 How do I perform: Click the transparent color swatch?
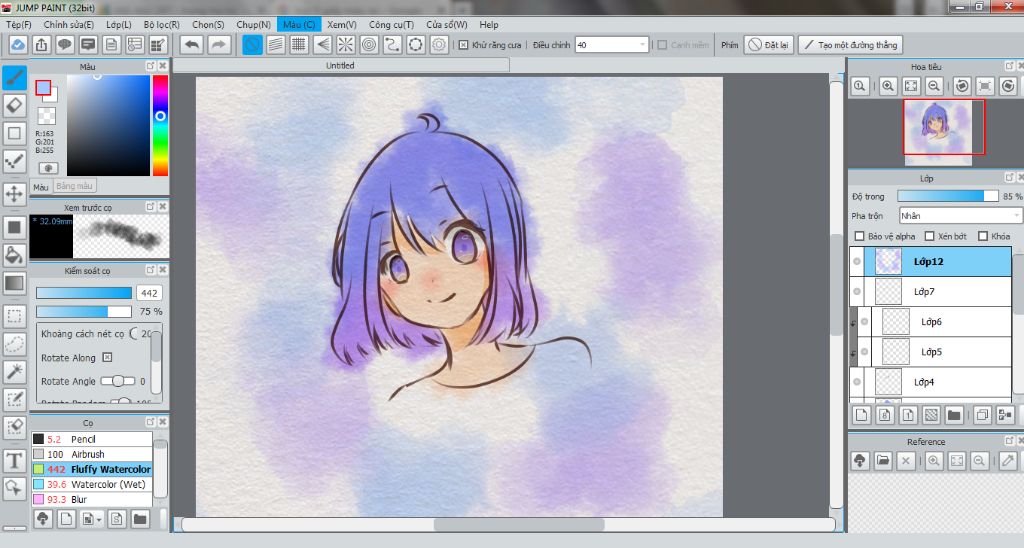coord(46,116)
